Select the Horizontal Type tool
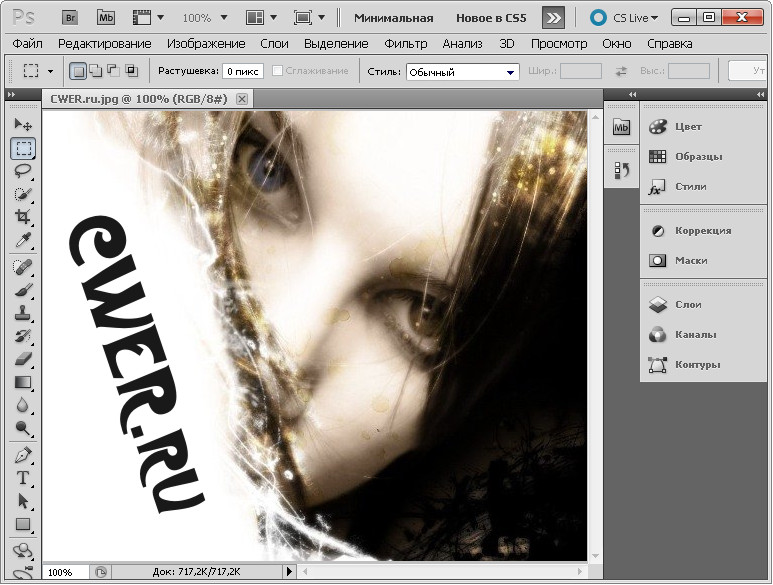 coord(23,478)
